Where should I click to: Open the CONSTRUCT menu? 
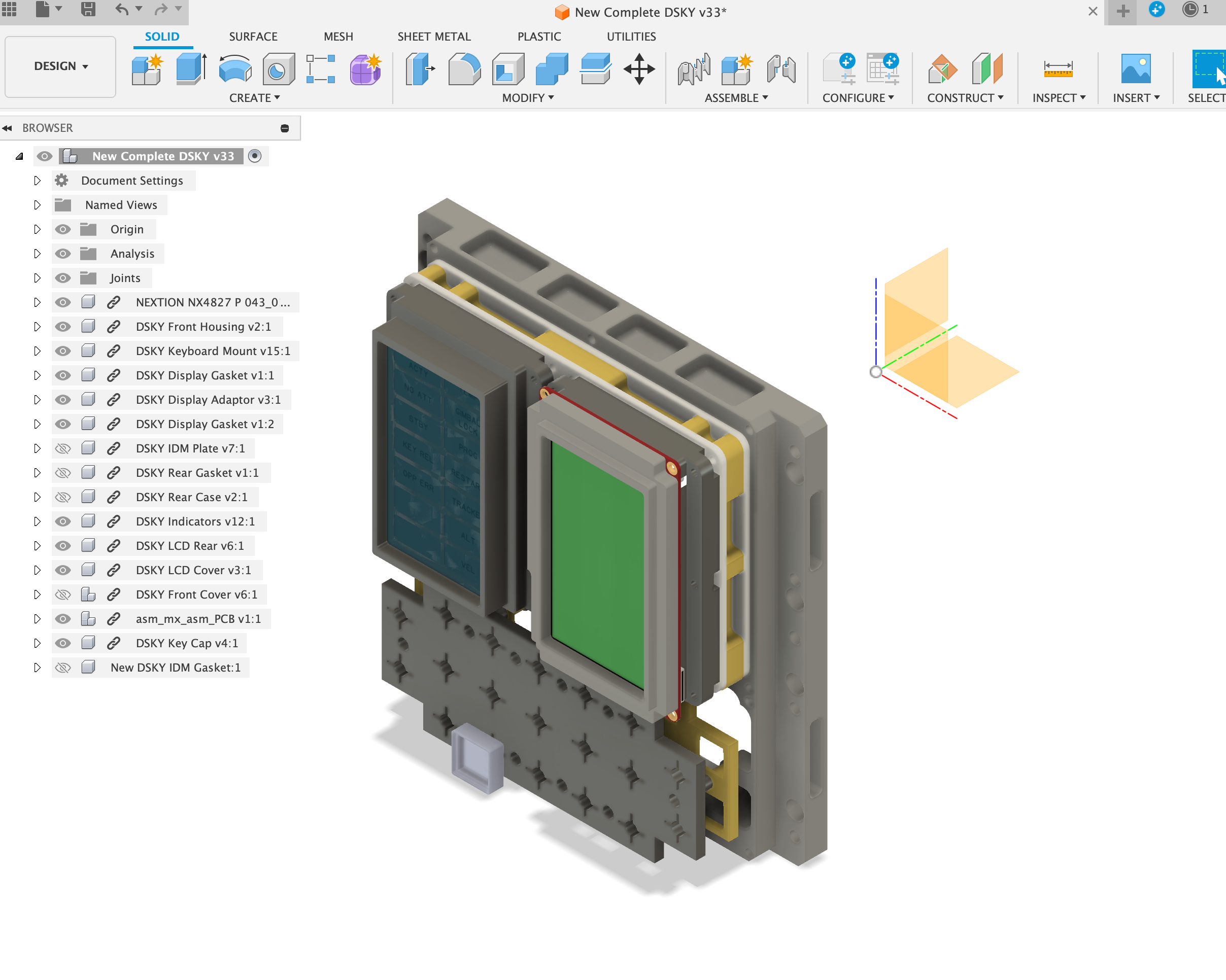click(965, 98)
